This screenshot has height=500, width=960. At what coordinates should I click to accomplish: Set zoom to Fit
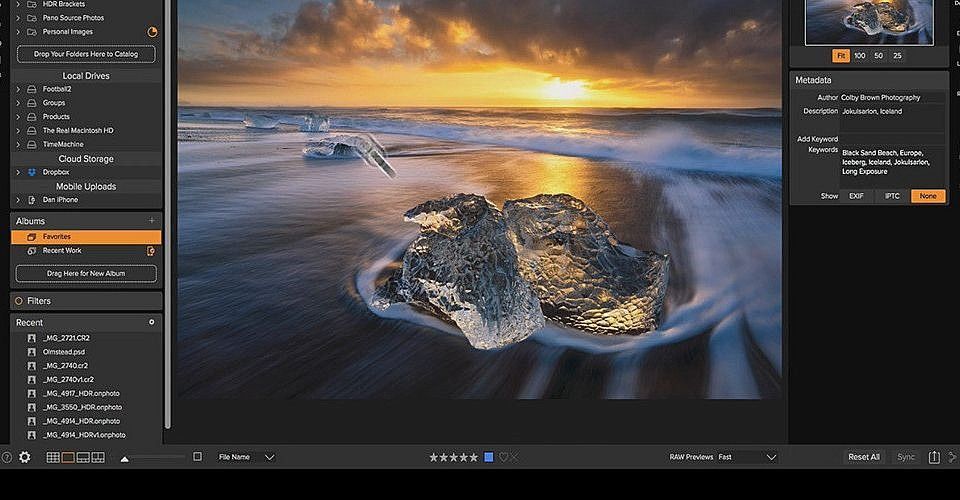pyautogui.click(x=841, y=56)
